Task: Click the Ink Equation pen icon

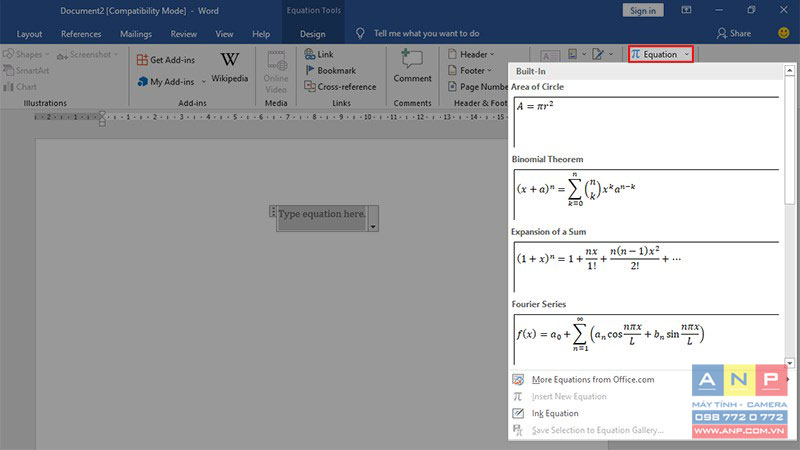Action: pos(518,413)
